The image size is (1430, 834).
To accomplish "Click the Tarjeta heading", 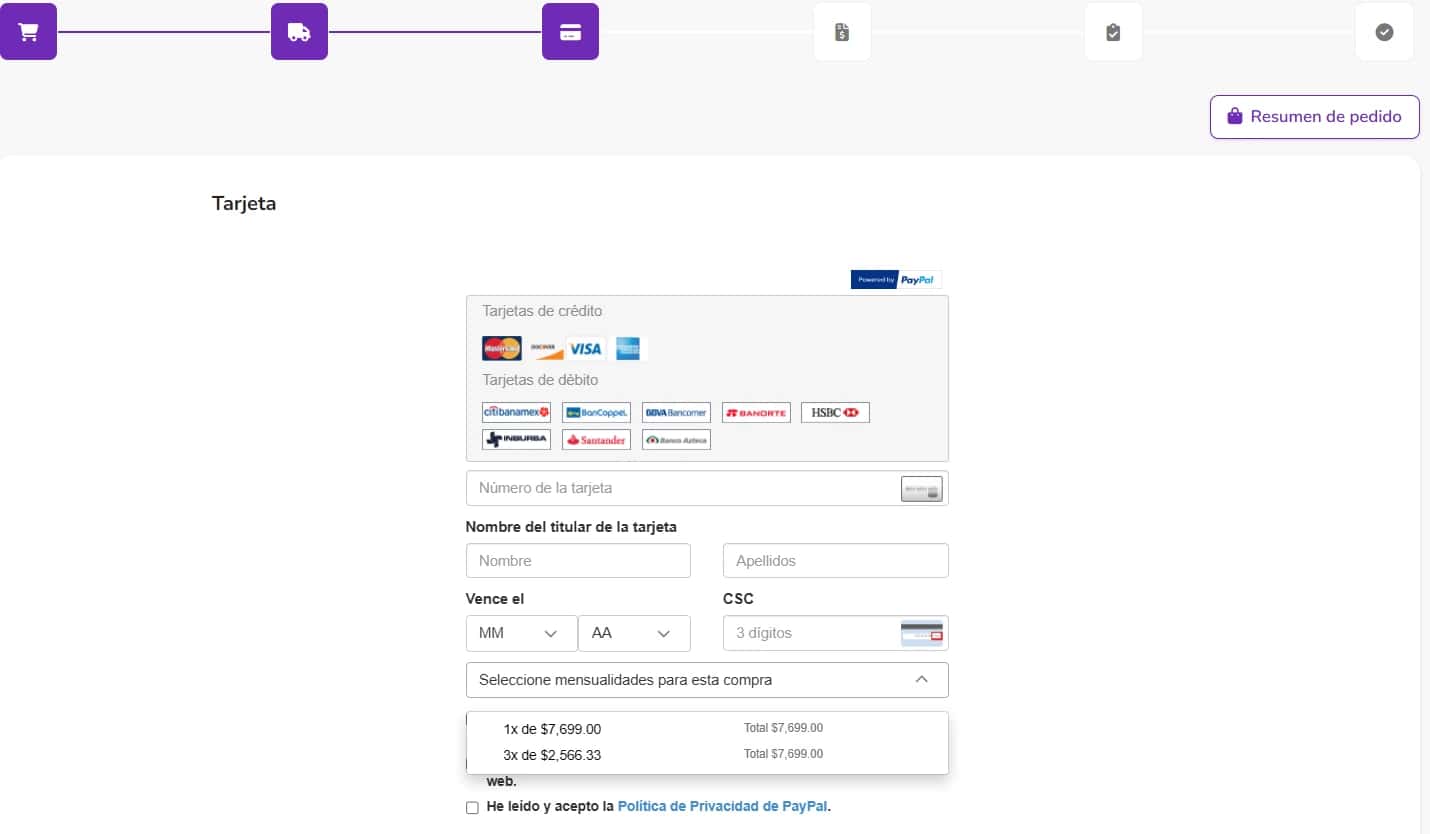I will coord(244,204).
